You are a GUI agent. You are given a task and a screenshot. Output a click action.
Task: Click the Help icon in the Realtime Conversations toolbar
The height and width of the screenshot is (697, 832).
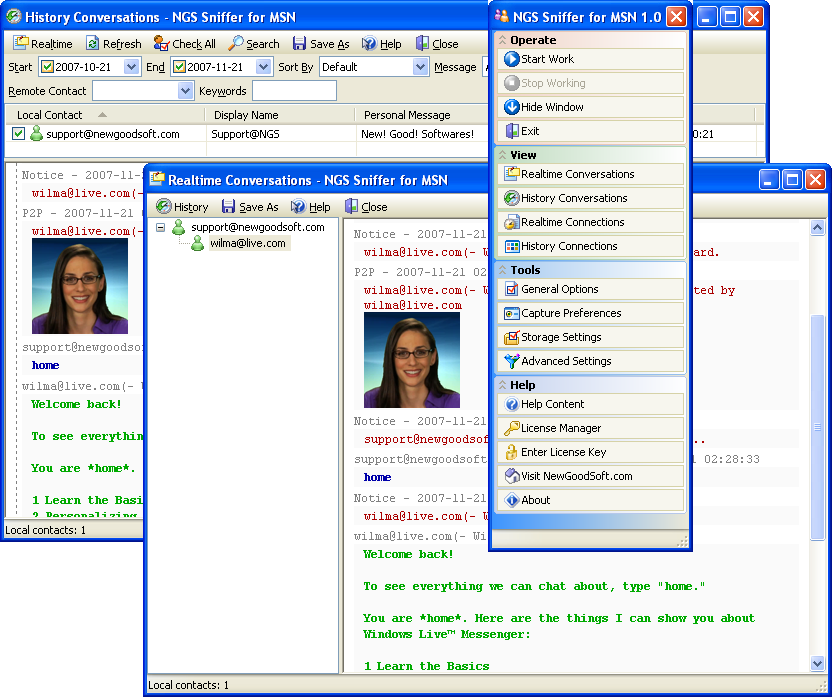point(298,206)
